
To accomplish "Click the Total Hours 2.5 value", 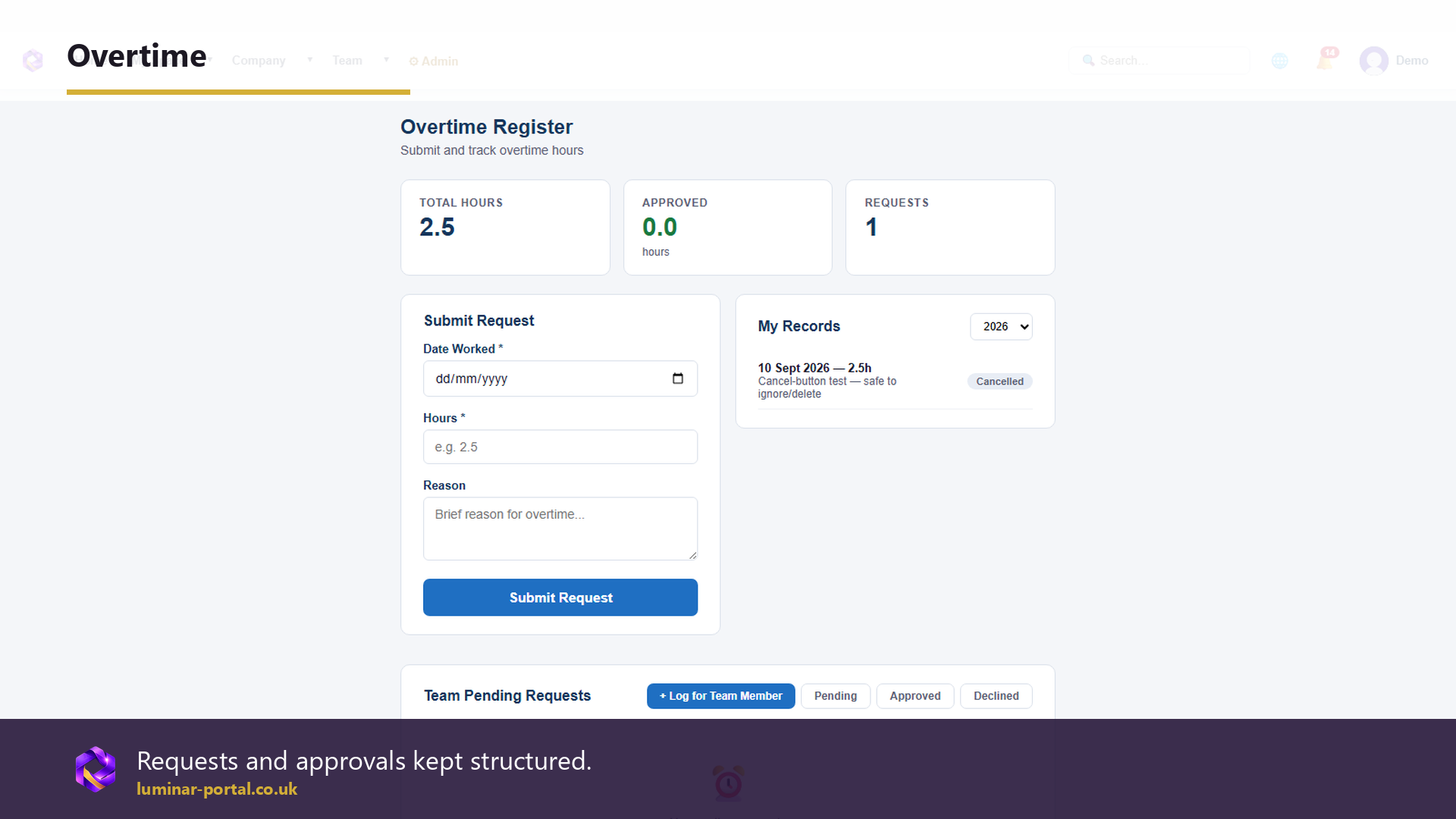I will [x=438, y=227].
